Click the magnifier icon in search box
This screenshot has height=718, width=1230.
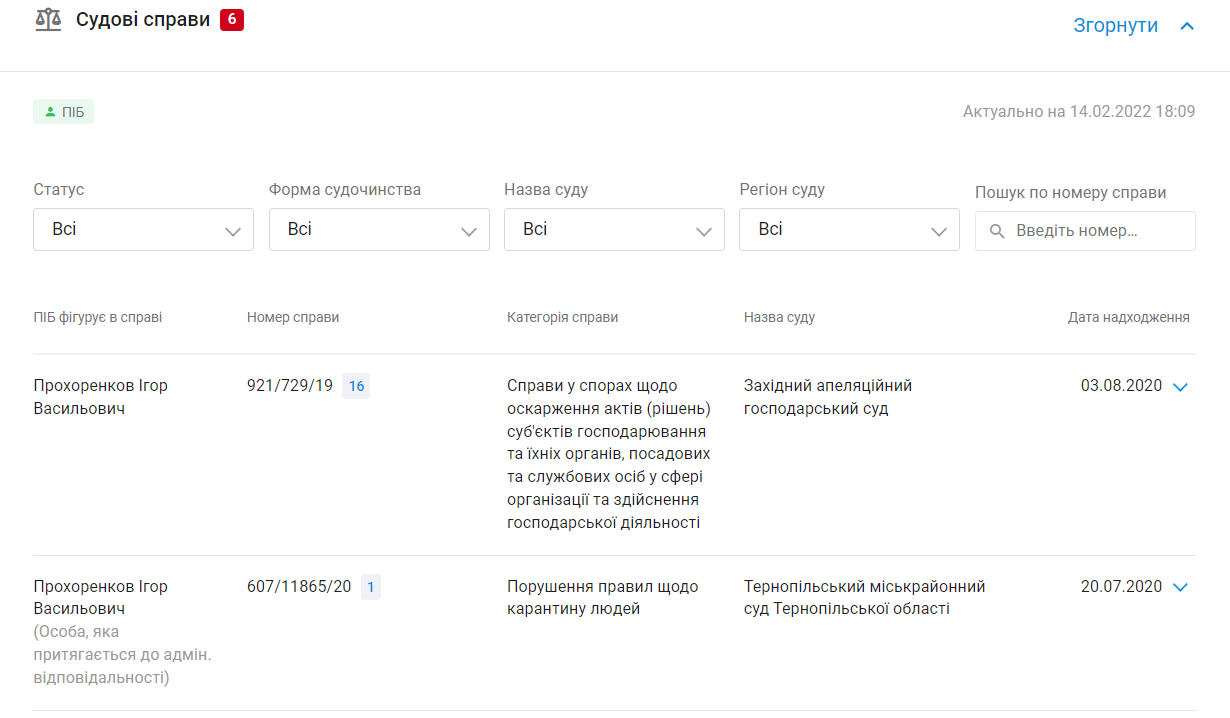click(x=996, y=231)
